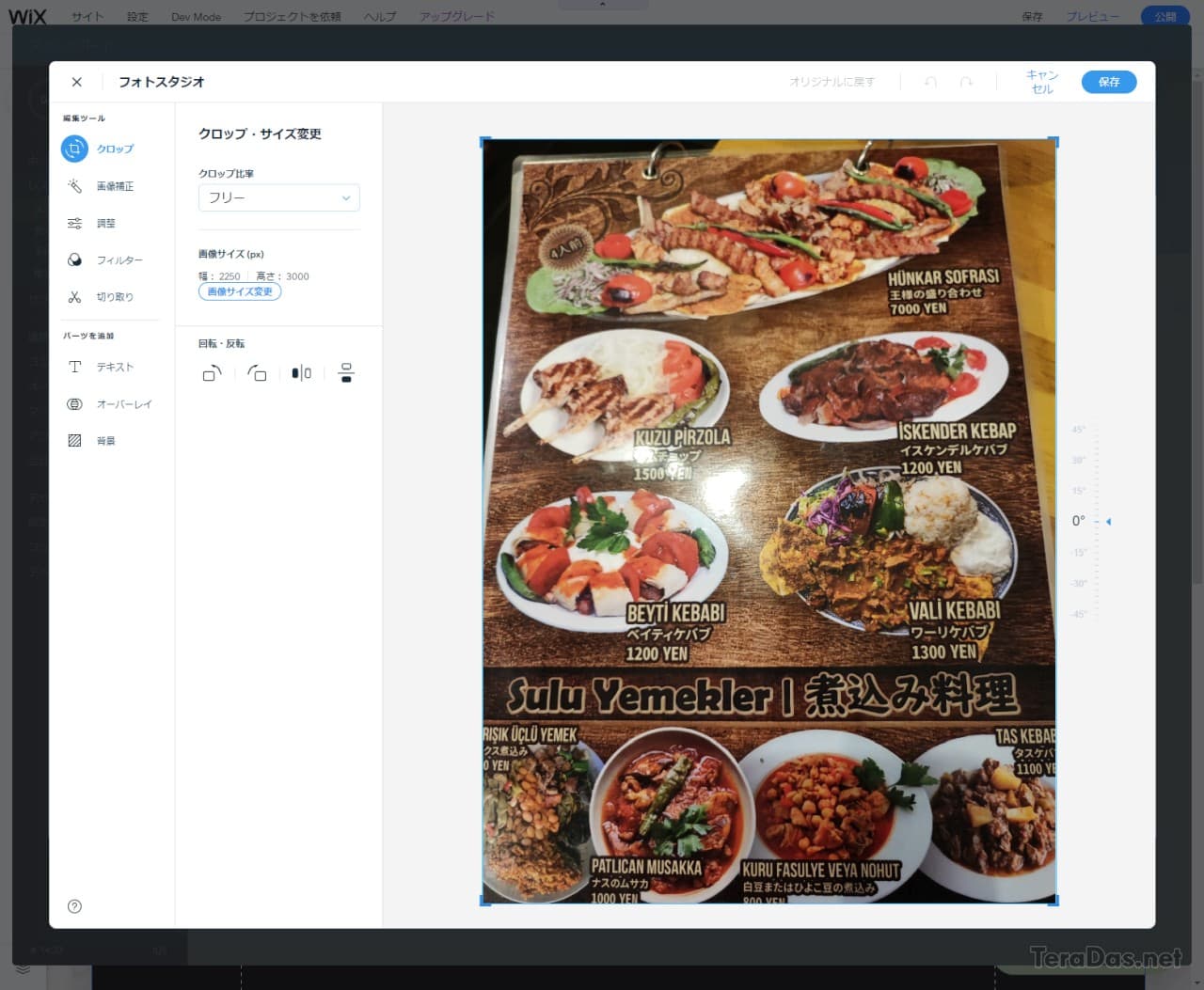Click プレビュー in the Wix editor bar
Image resolution: width=1204 pixels, height=990 pixels.
click(1092, 16)
